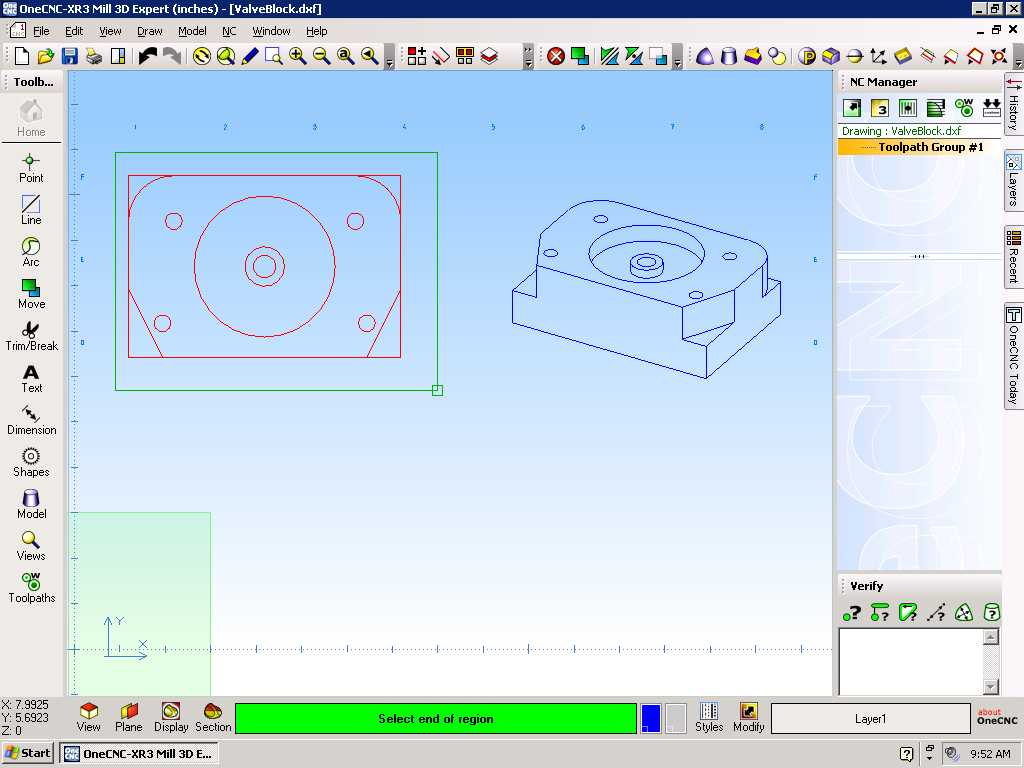The image size is (1024, 768).
Task: Click the red square plus selection icon
Action: tap(417, 56)
